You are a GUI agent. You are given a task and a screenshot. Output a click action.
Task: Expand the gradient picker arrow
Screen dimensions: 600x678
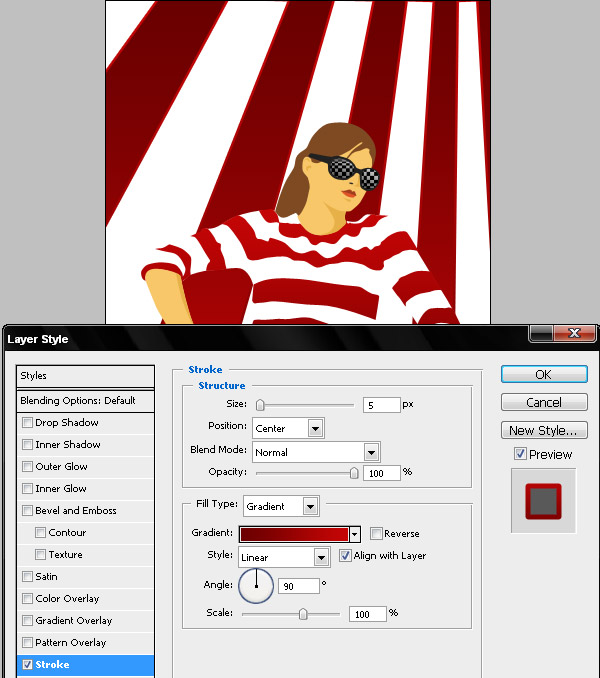click(x=354, y=534)
